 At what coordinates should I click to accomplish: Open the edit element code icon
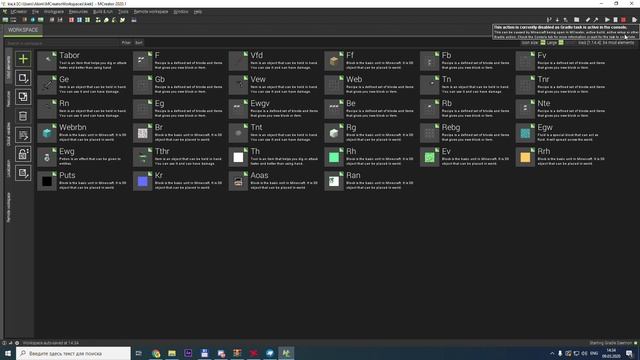coord(23,135)
